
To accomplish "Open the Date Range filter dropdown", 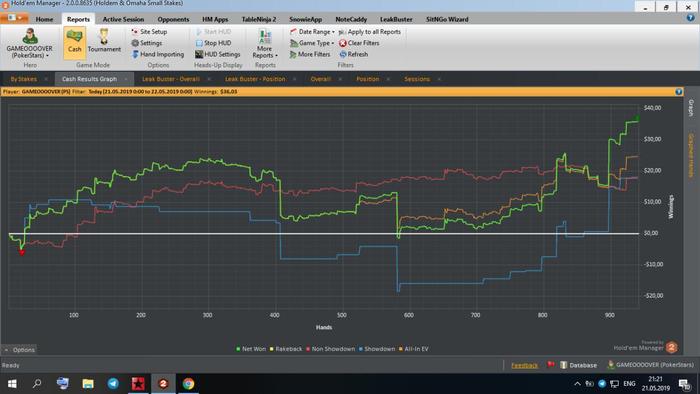I will [312, 32].
